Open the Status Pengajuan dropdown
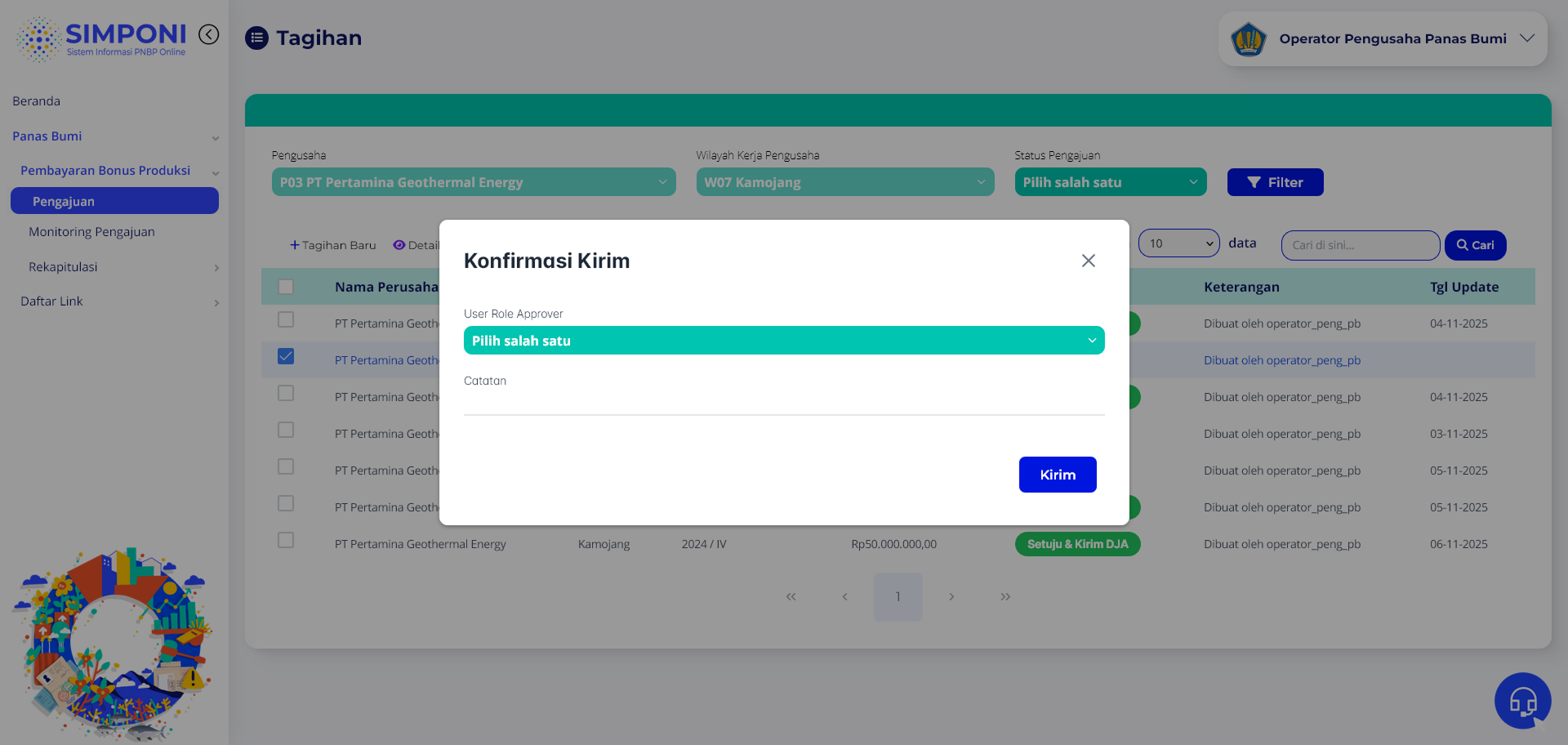Viewport: 1568px width, 745px height. (1111, 182)
